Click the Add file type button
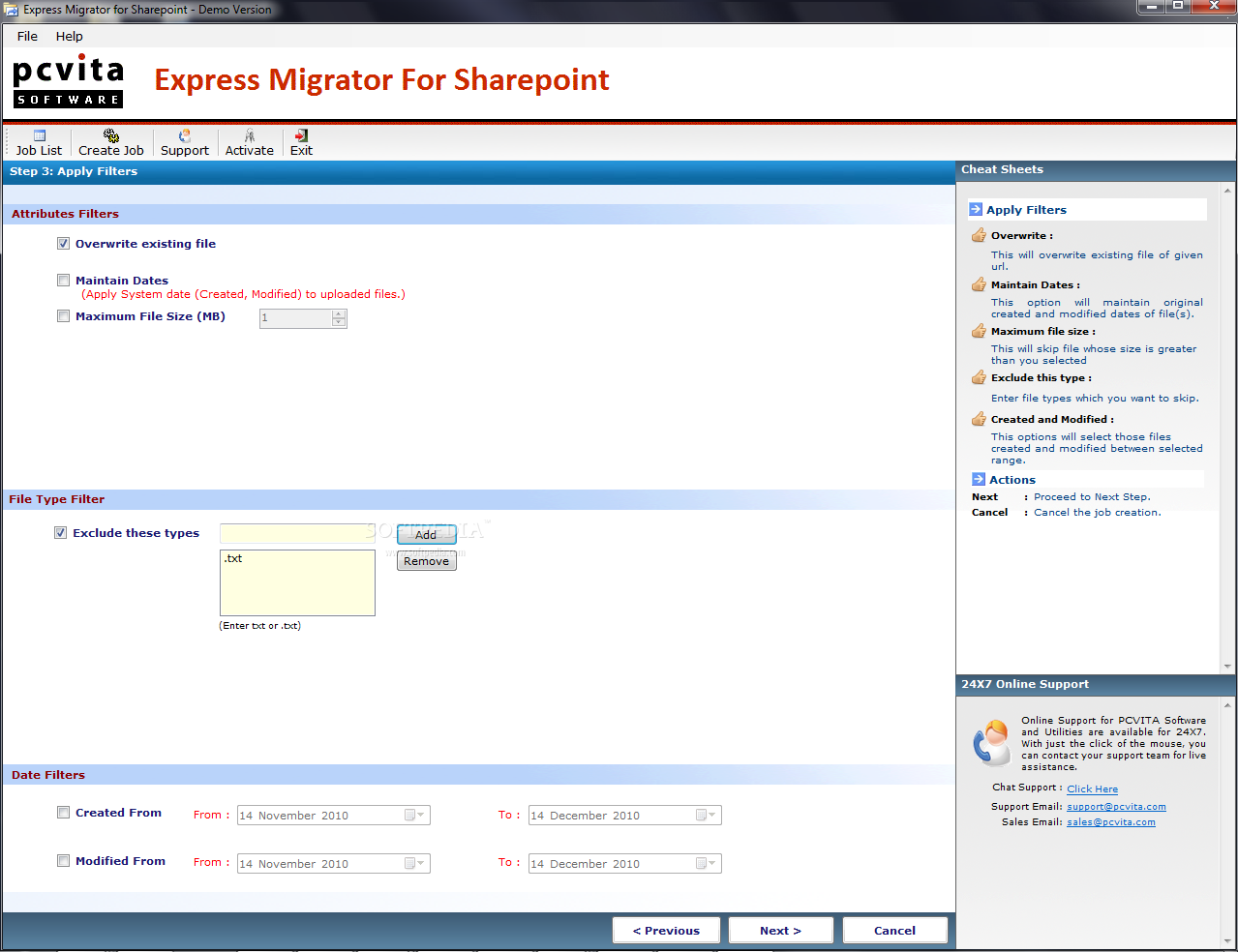 tap(426, 535)
